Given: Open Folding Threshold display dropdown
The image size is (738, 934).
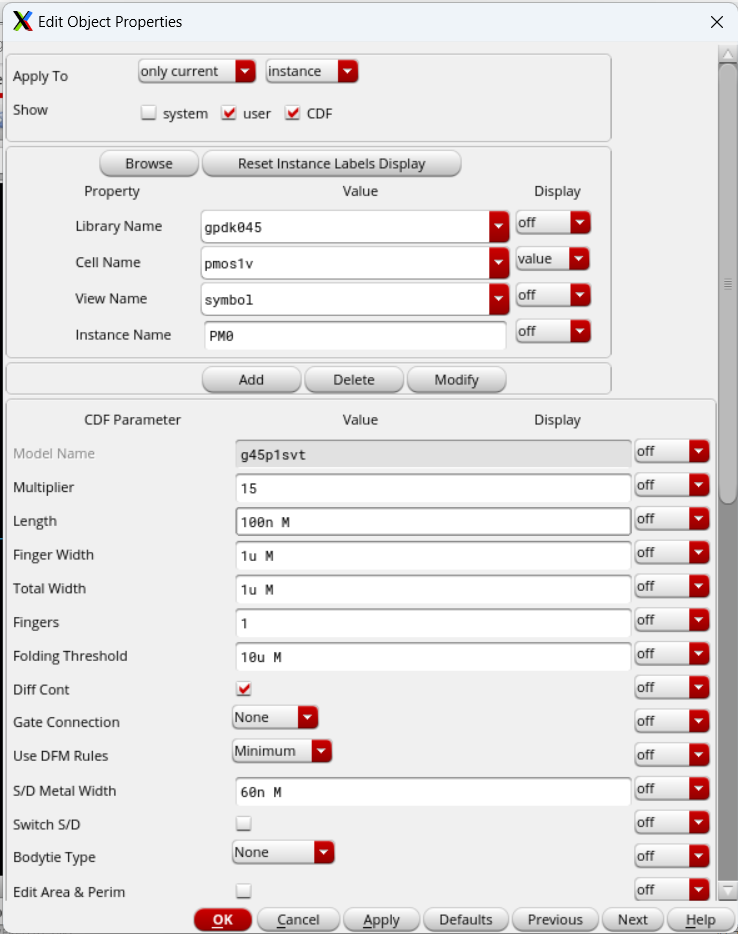Looking at the screenshot, I should click(672, 654).
